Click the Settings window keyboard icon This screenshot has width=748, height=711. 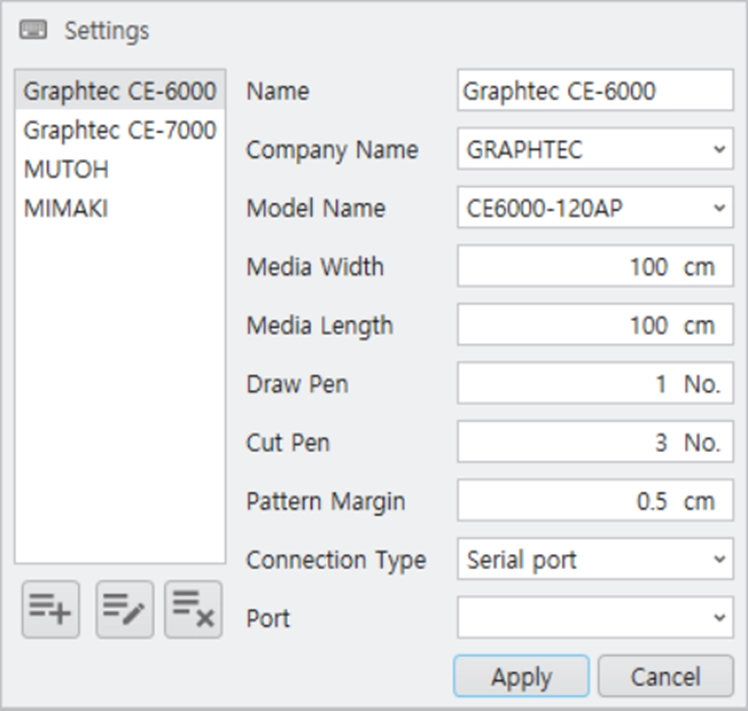33,30
